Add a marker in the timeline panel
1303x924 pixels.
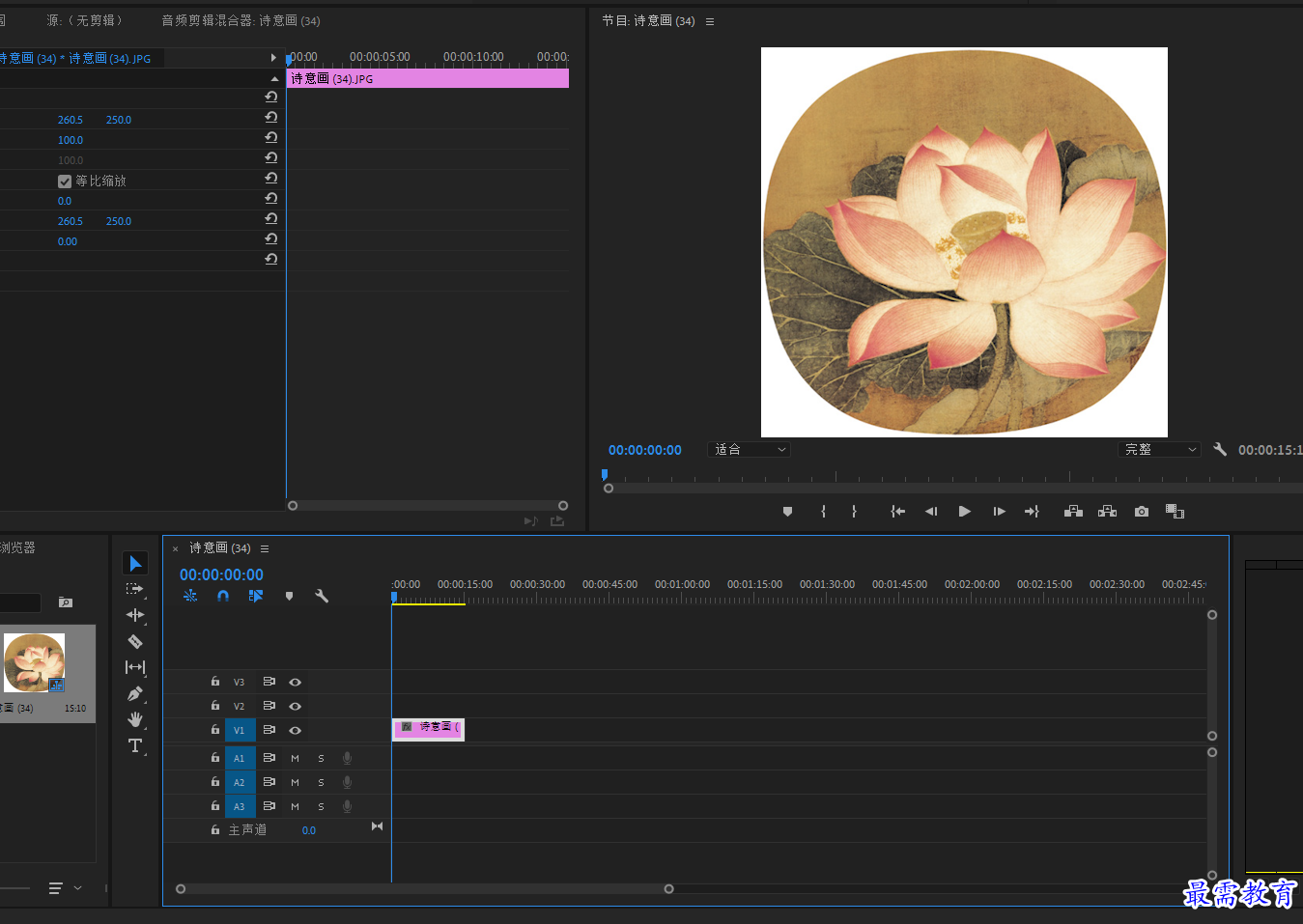tap(289, 597)
